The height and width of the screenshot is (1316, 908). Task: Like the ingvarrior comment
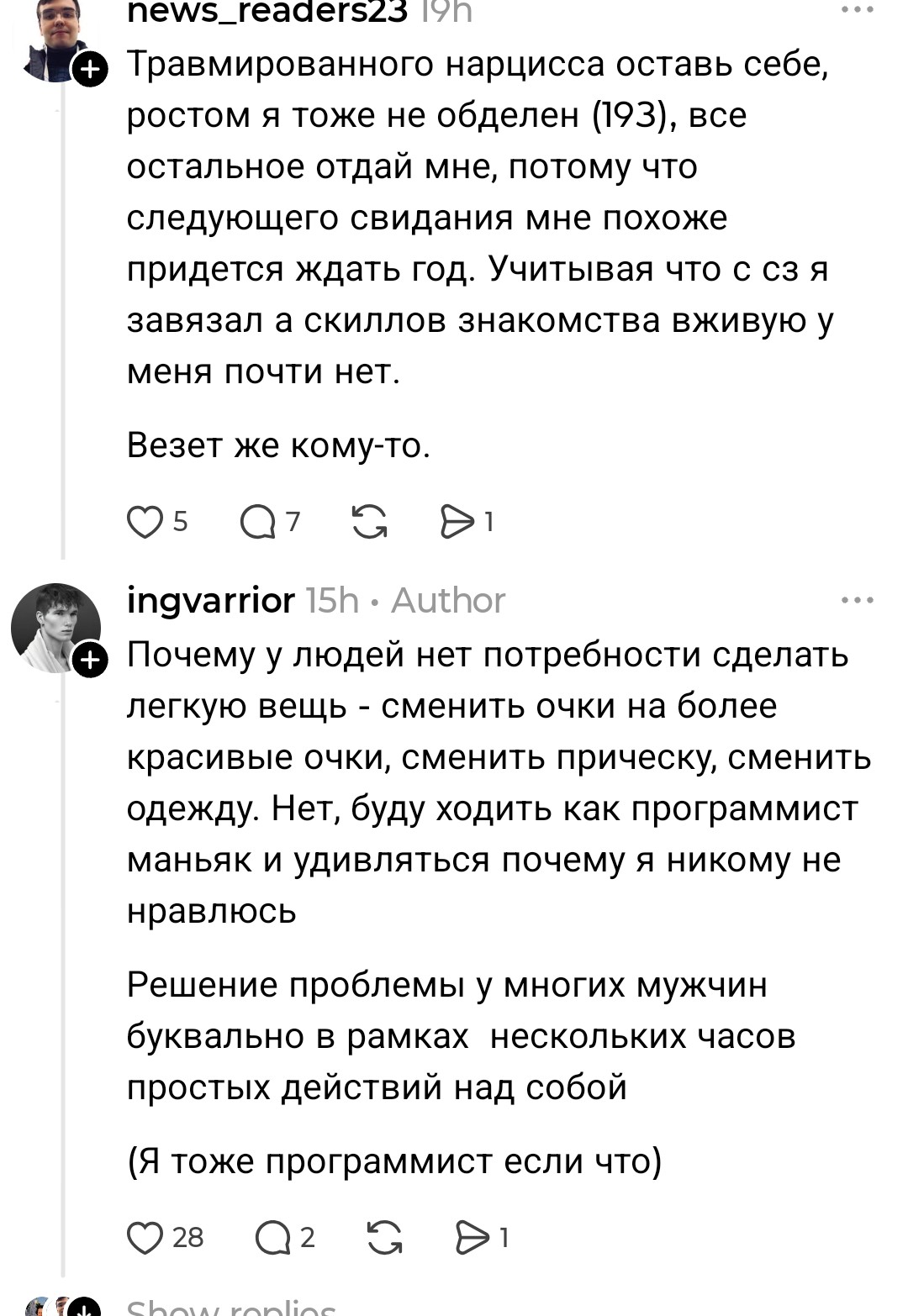point(145,1238)
